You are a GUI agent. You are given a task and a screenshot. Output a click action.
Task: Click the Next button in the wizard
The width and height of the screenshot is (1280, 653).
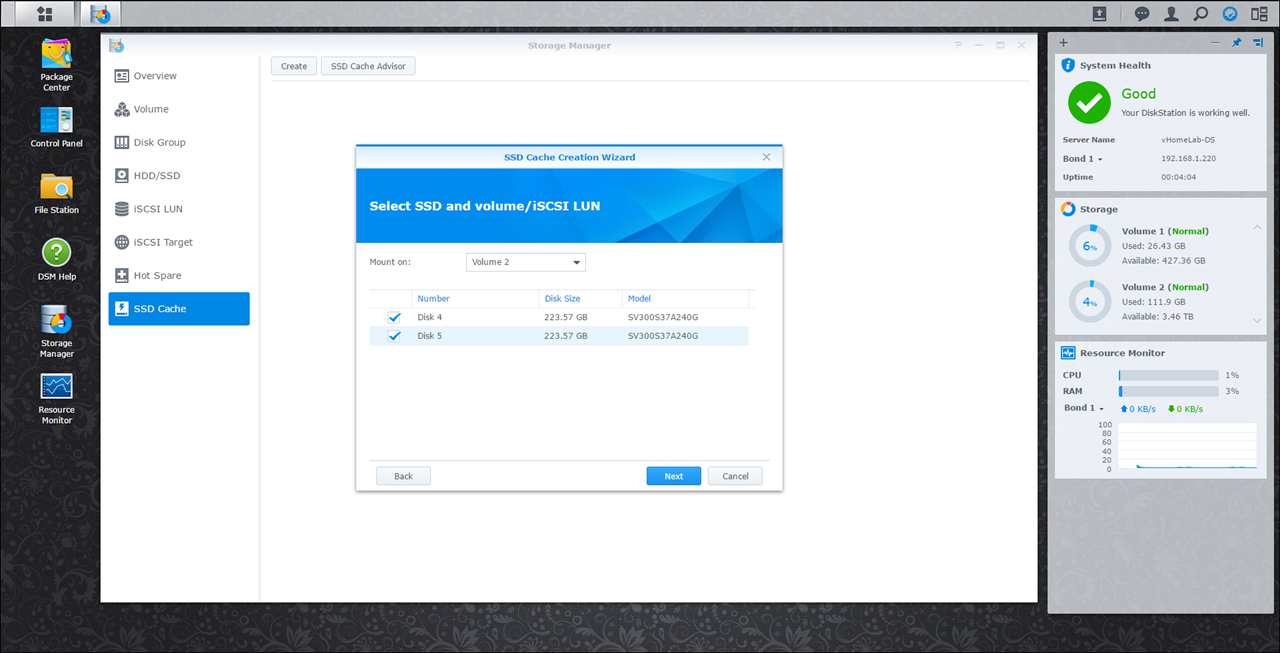point(673,476)
